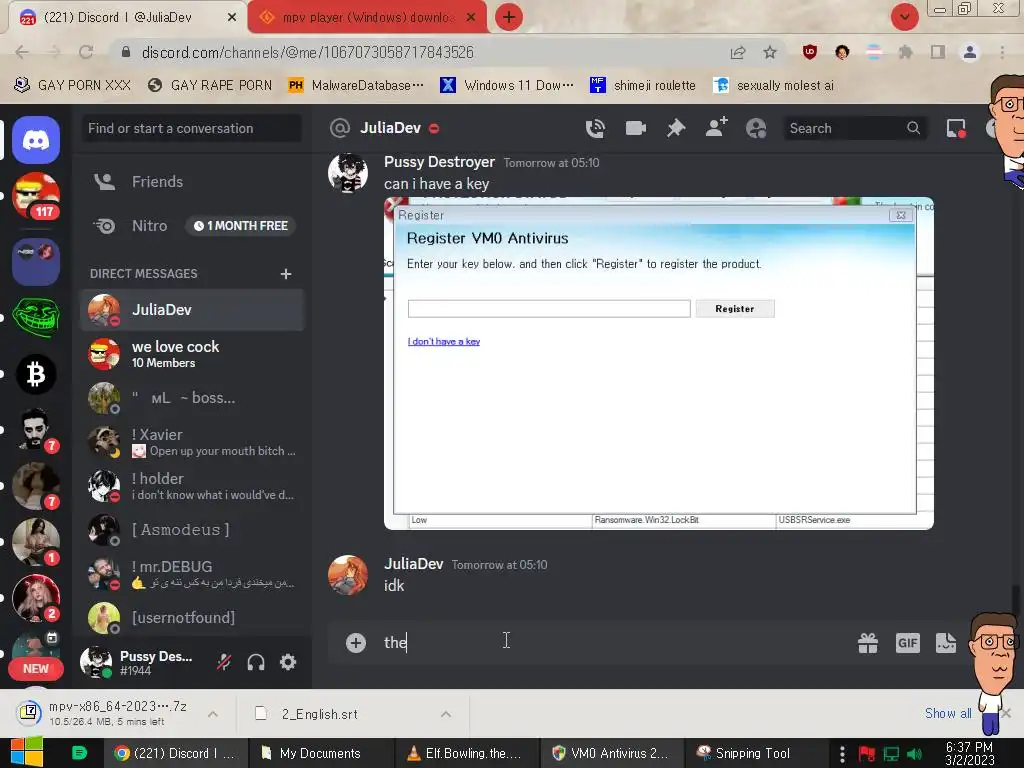This screenshot has height=768, width=1024.
Task: Open the shimeji roulette bookmark
Action: (643, 85)
